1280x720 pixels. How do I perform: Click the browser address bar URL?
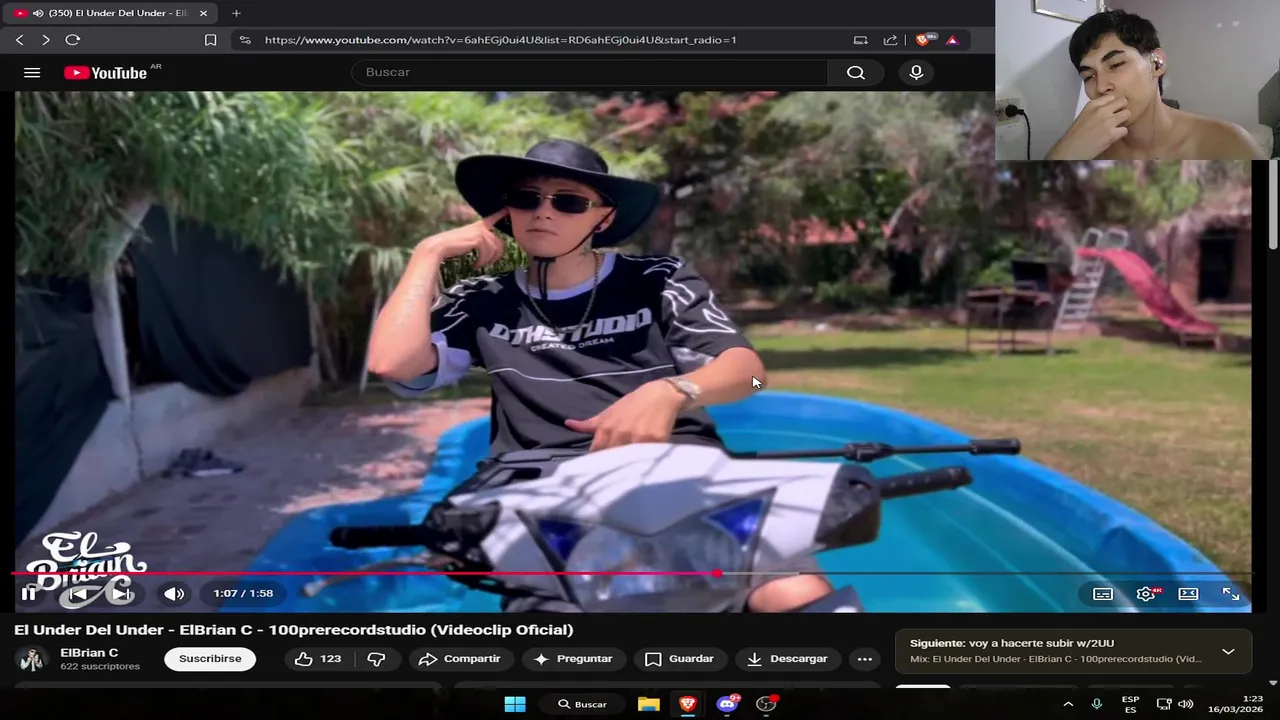coord(500,40)
